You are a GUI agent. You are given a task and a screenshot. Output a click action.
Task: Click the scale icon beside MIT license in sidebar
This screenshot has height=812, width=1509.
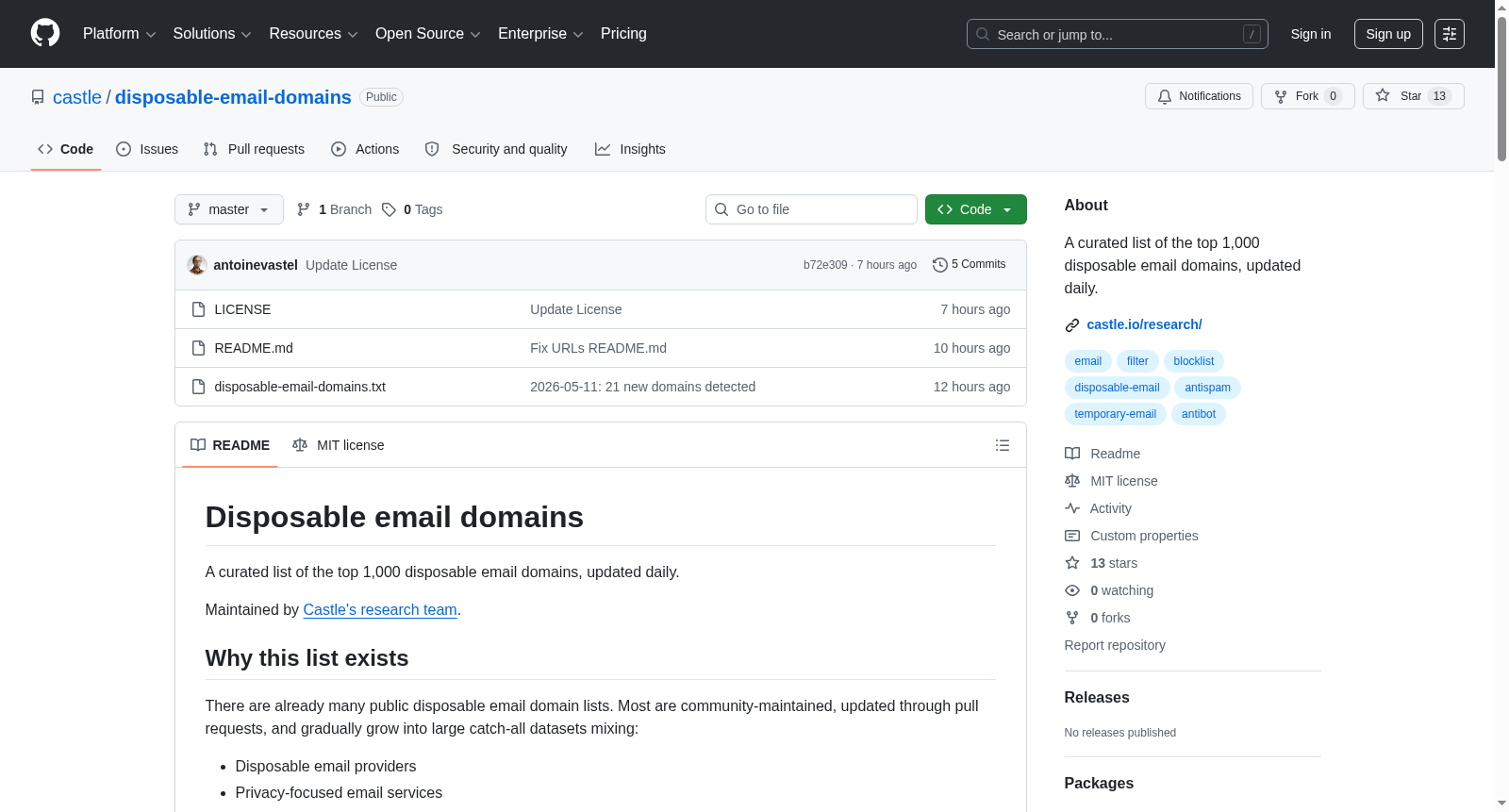1072,481
